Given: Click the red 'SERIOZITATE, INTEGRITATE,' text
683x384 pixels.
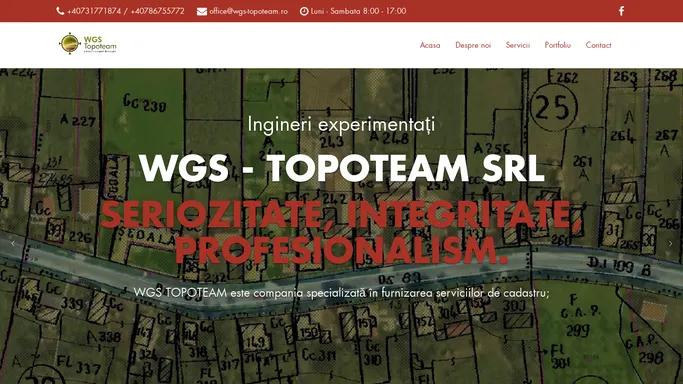Looking at the screenshot, I should coord(341,214).
